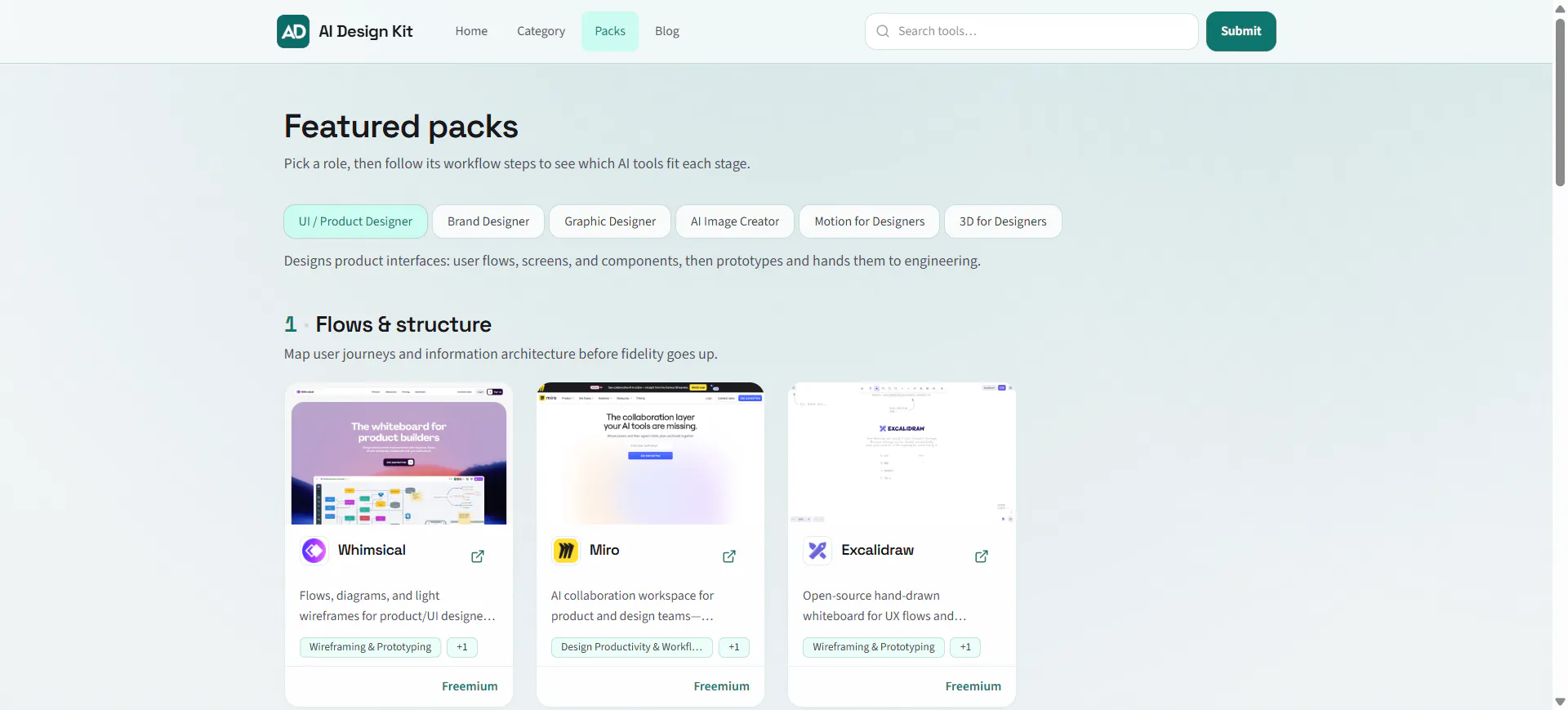Viewport: 1568px width, 710px height.
Task: Select the Packs menu item
Action: point(610,31)
